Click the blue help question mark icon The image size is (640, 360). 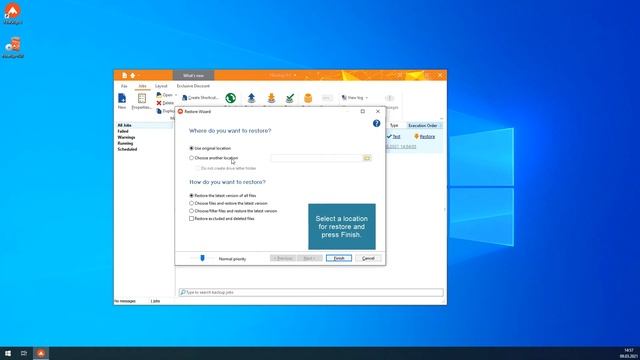(x=376, y=123)
